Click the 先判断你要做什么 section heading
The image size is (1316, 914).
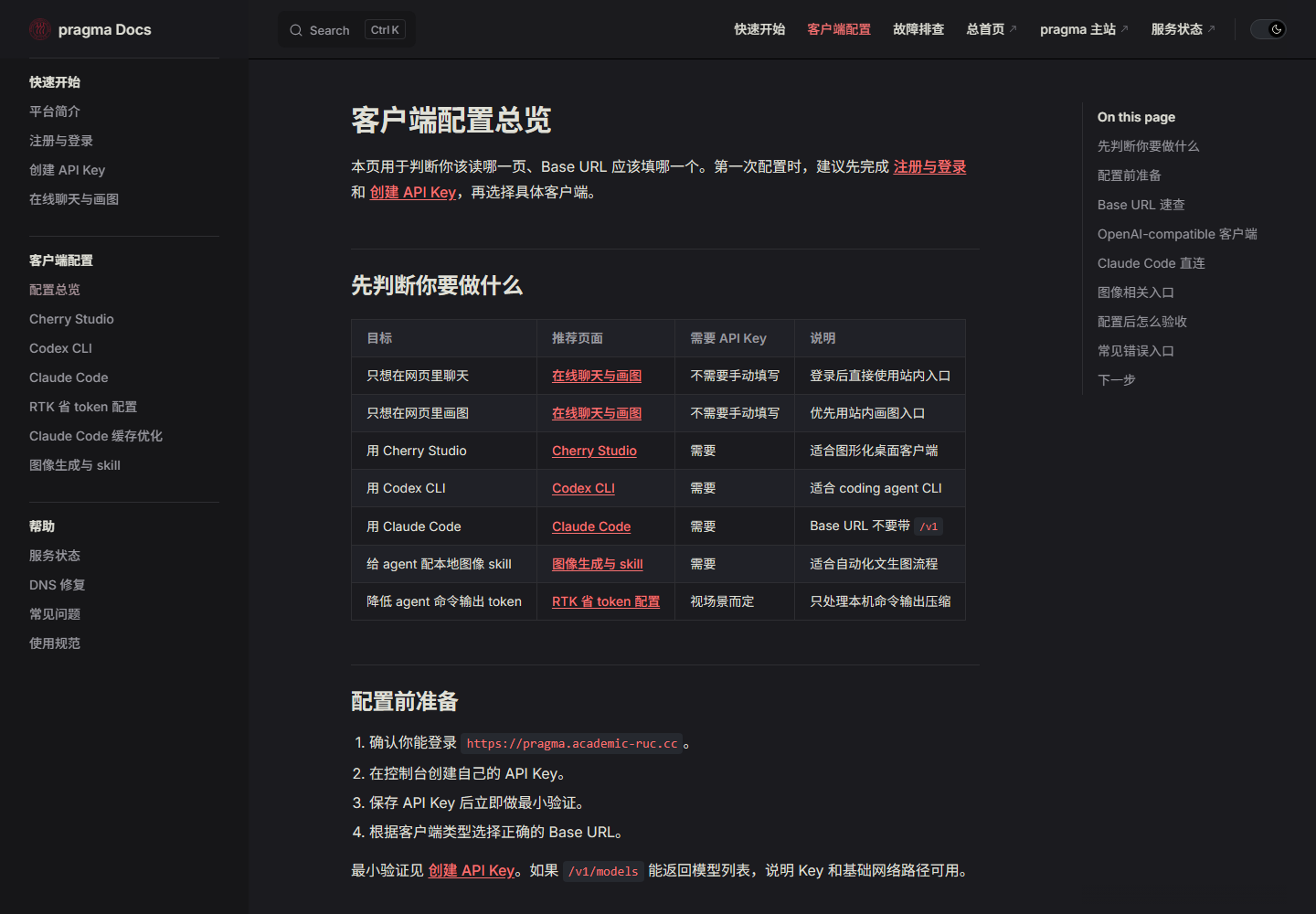click(x=437, y=285)
